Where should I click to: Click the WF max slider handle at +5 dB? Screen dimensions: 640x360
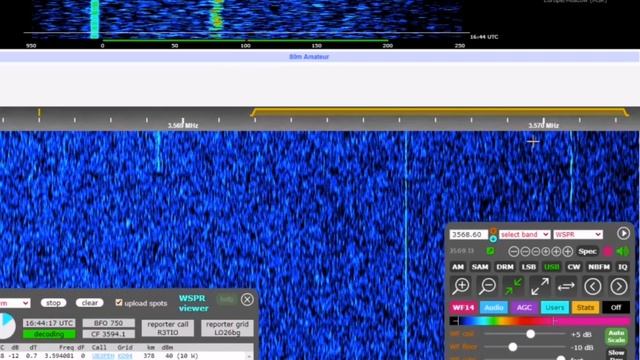530,334
